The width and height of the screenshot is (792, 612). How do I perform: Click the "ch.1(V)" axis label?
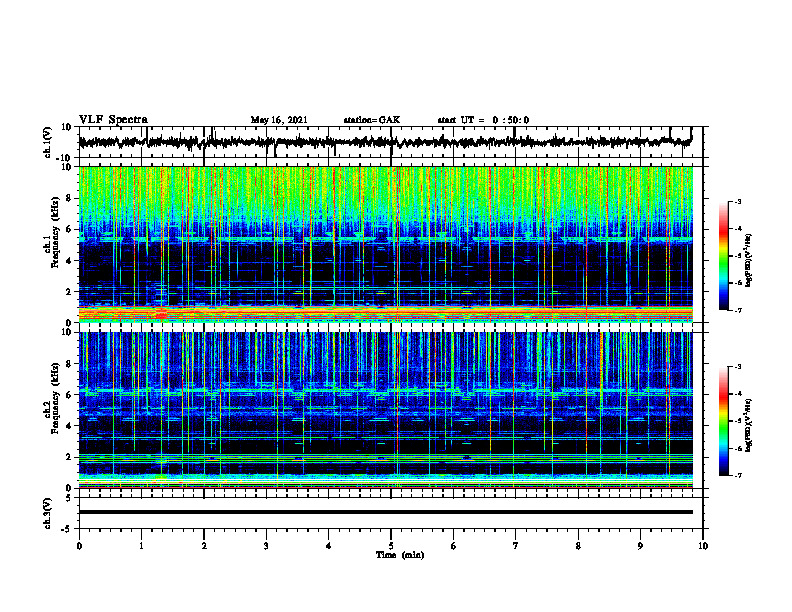click(x=48, y=142)
